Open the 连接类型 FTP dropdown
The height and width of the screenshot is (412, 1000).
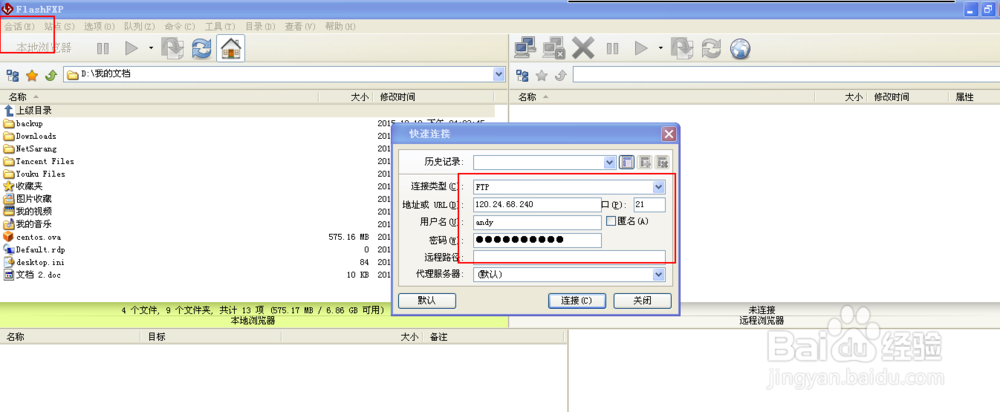(659, 187)
